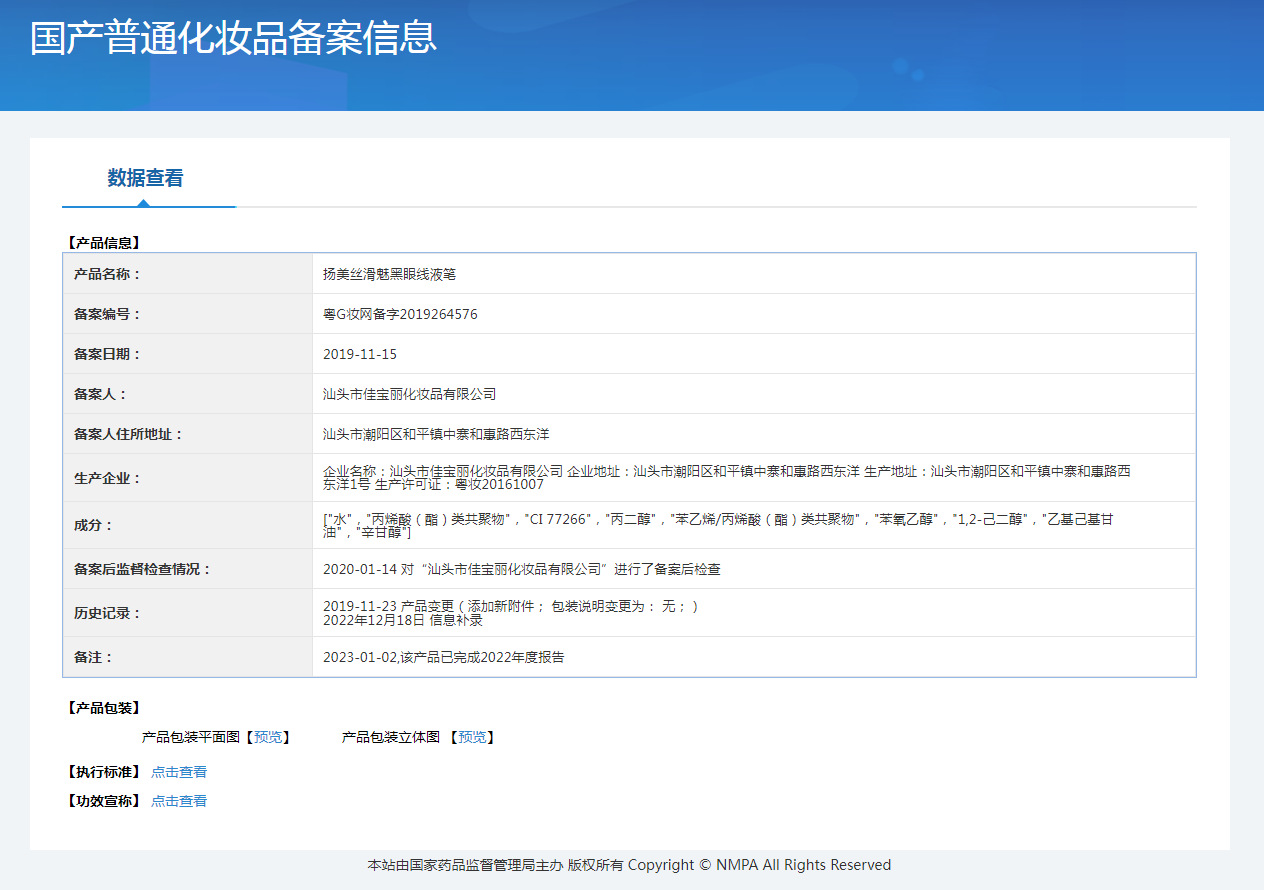Viewport: 1264px width, 890px height.
Task: Click the 国产普通化妆品备案信息 page title
Action: [x=233, y=38]
